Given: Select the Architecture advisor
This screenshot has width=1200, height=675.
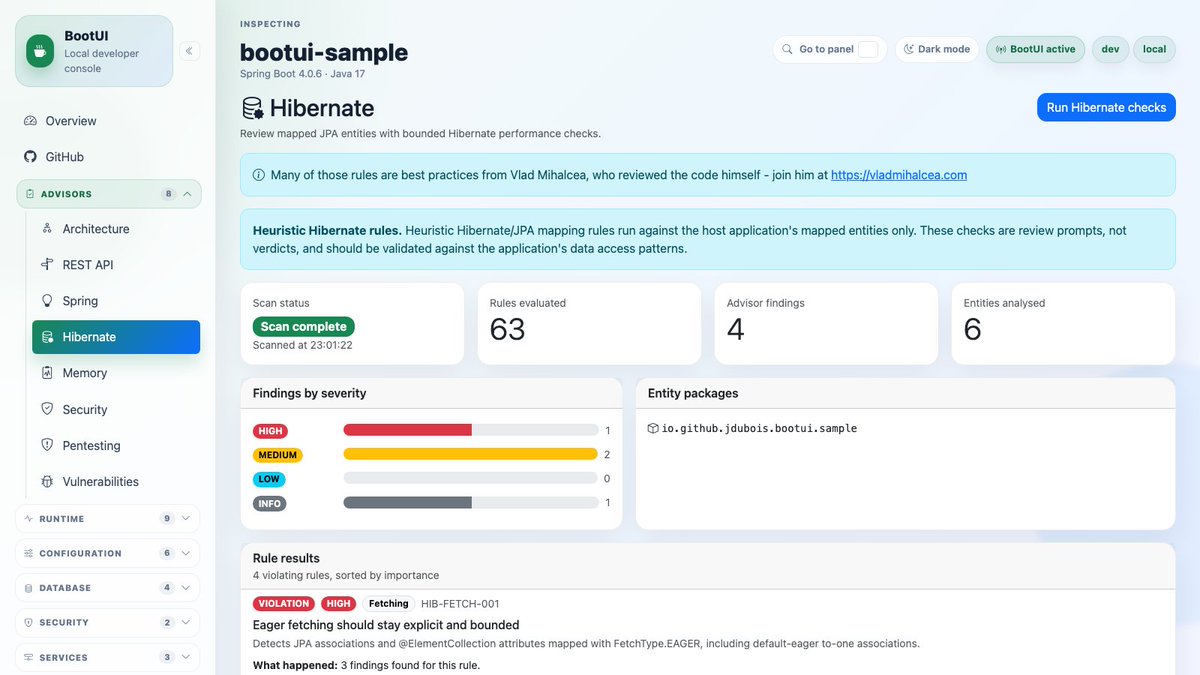Looking at the screenshot, I should 116,229.
